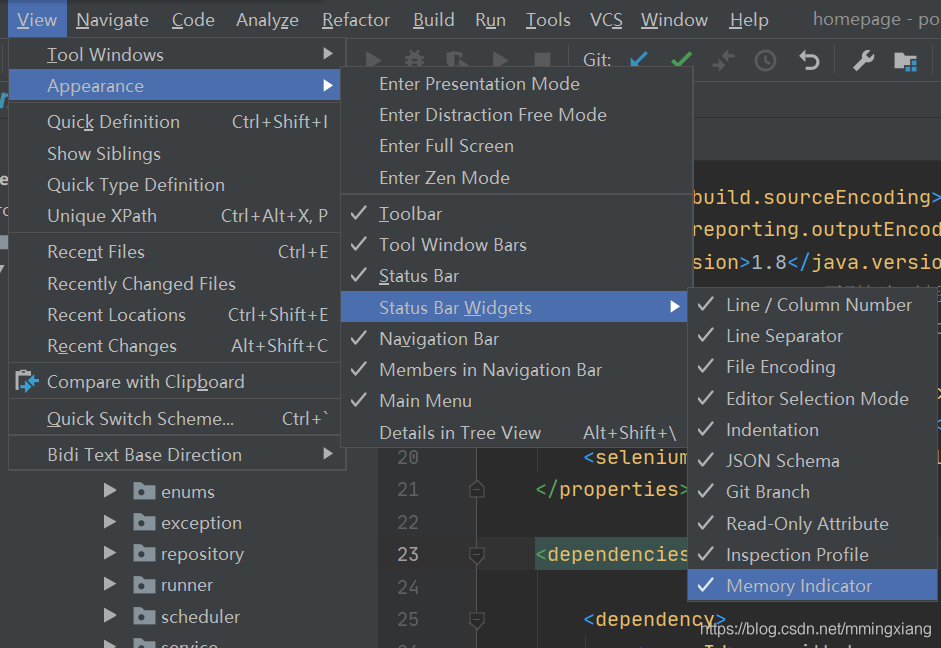Open Status Bar Widgets submenu
This screenshot has height=648, width=941.
[x=515, y=307]
